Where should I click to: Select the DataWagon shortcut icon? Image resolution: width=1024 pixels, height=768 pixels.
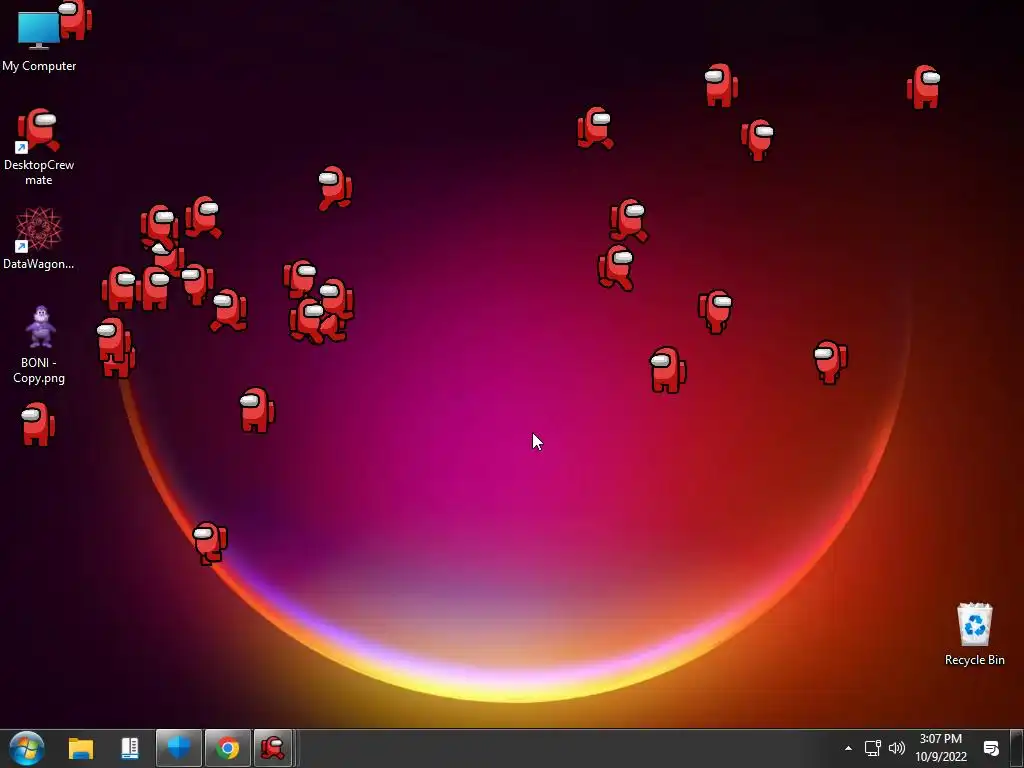coord(39,238)
